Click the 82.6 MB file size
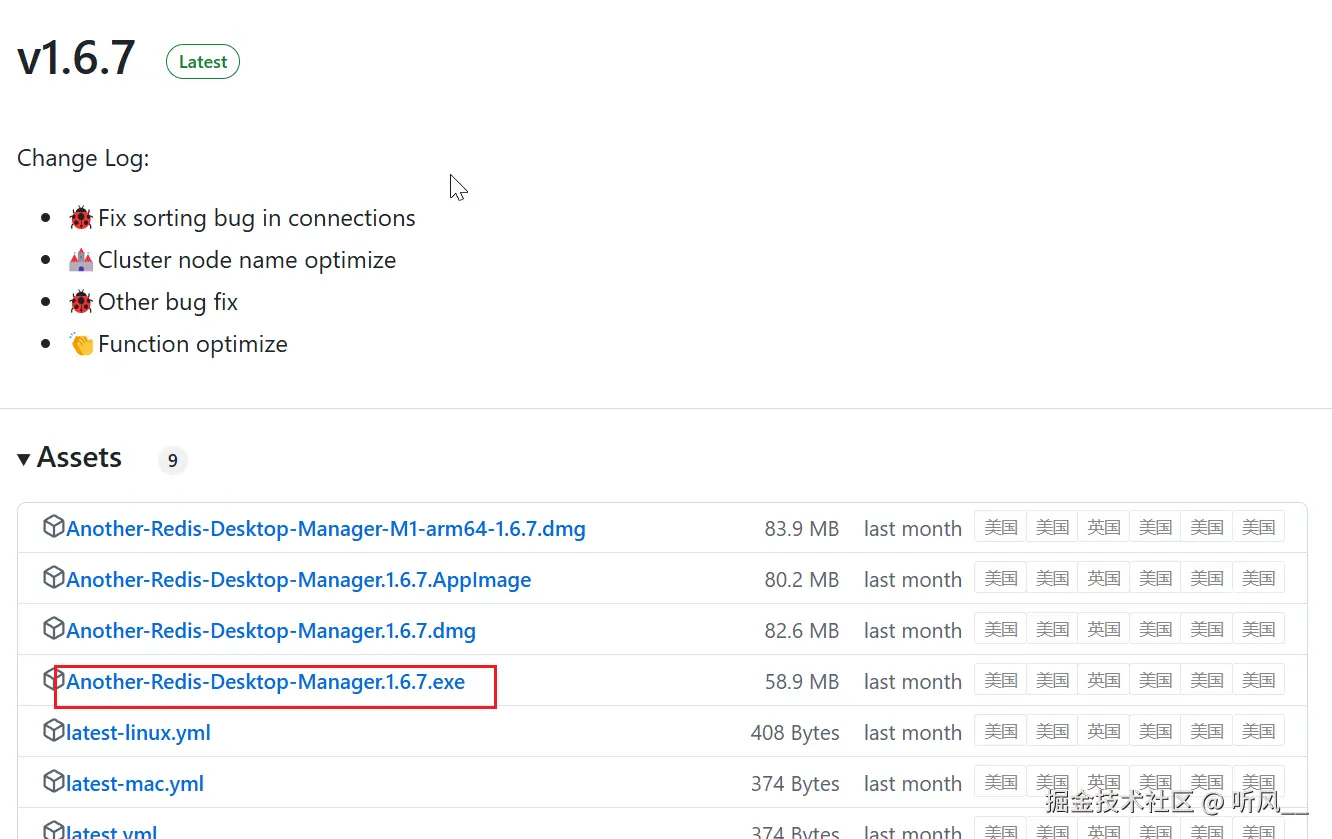Viewport: 1332px width, 839px height. (x=802, y=631)
